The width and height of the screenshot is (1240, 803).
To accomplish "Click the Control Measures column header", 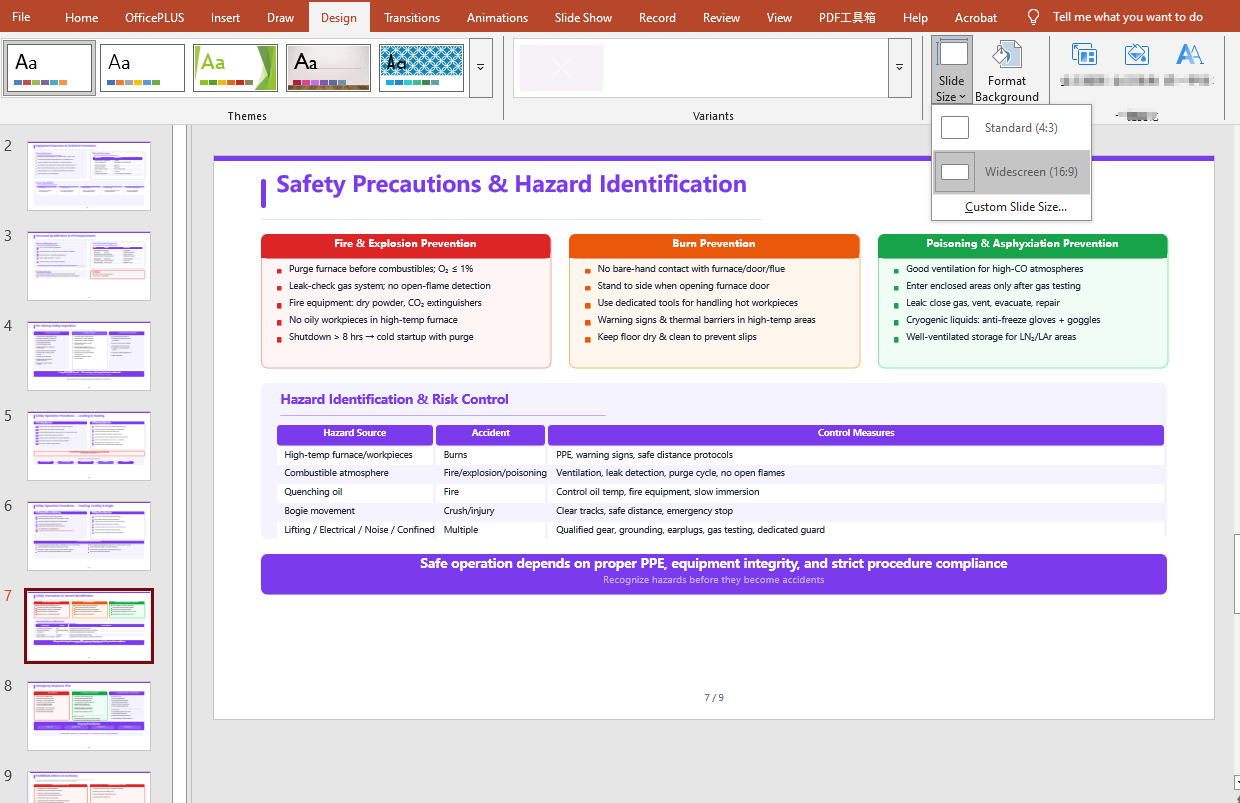I will [x=856, y=434].
